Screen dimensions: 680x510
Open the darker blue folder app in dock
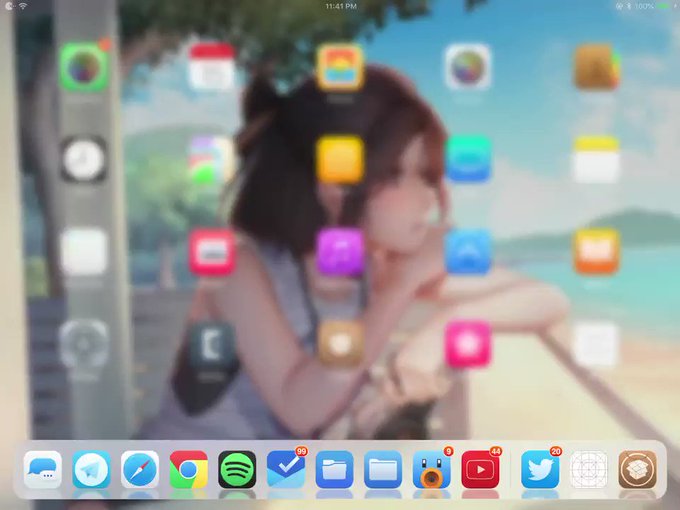pyautogui.click(x=334, y=469)
